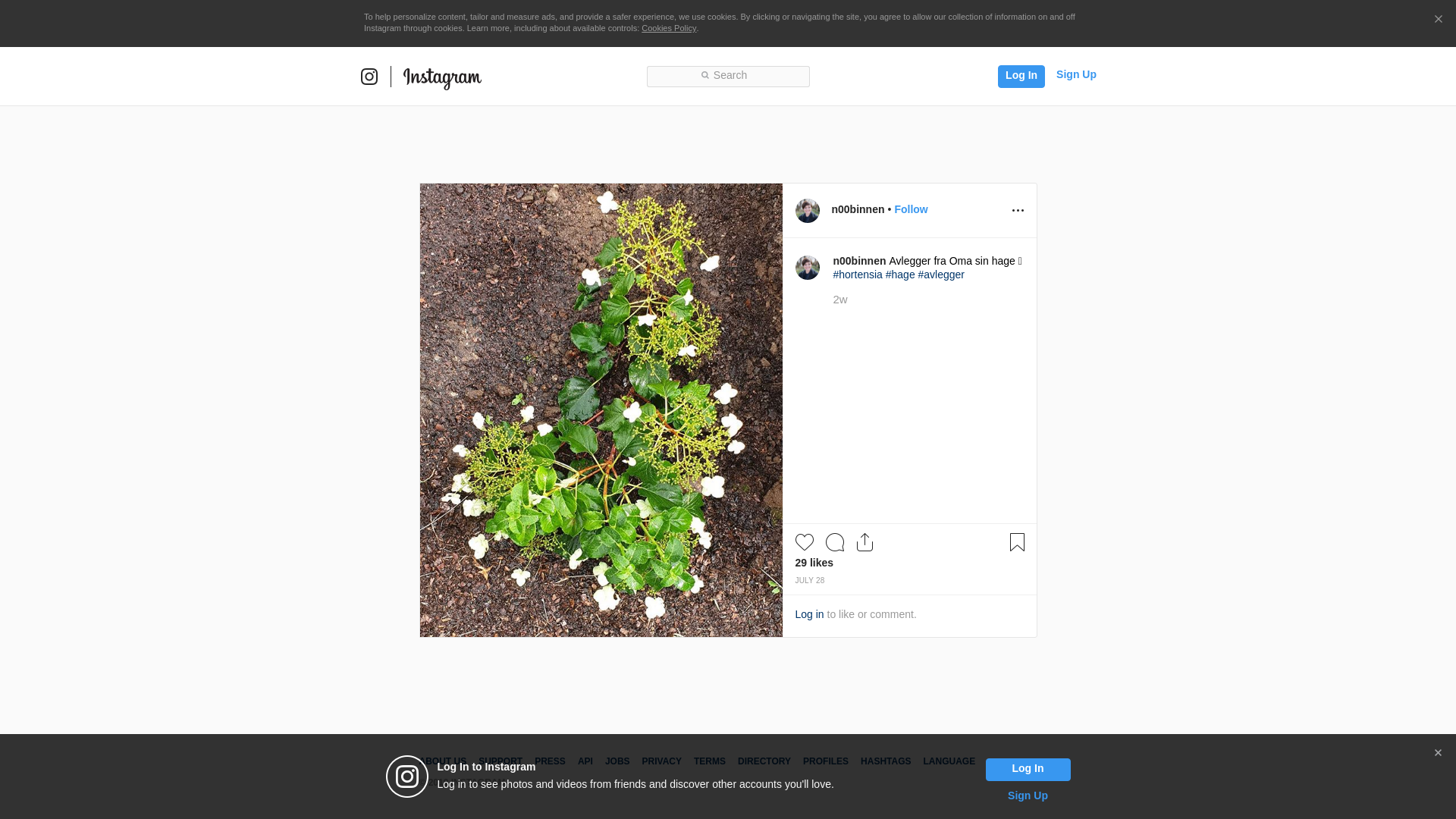1456x819 pixels.
Task: Dismiss the cookie notice banner
Action: pyautogui.click(x=1438, y=20)
